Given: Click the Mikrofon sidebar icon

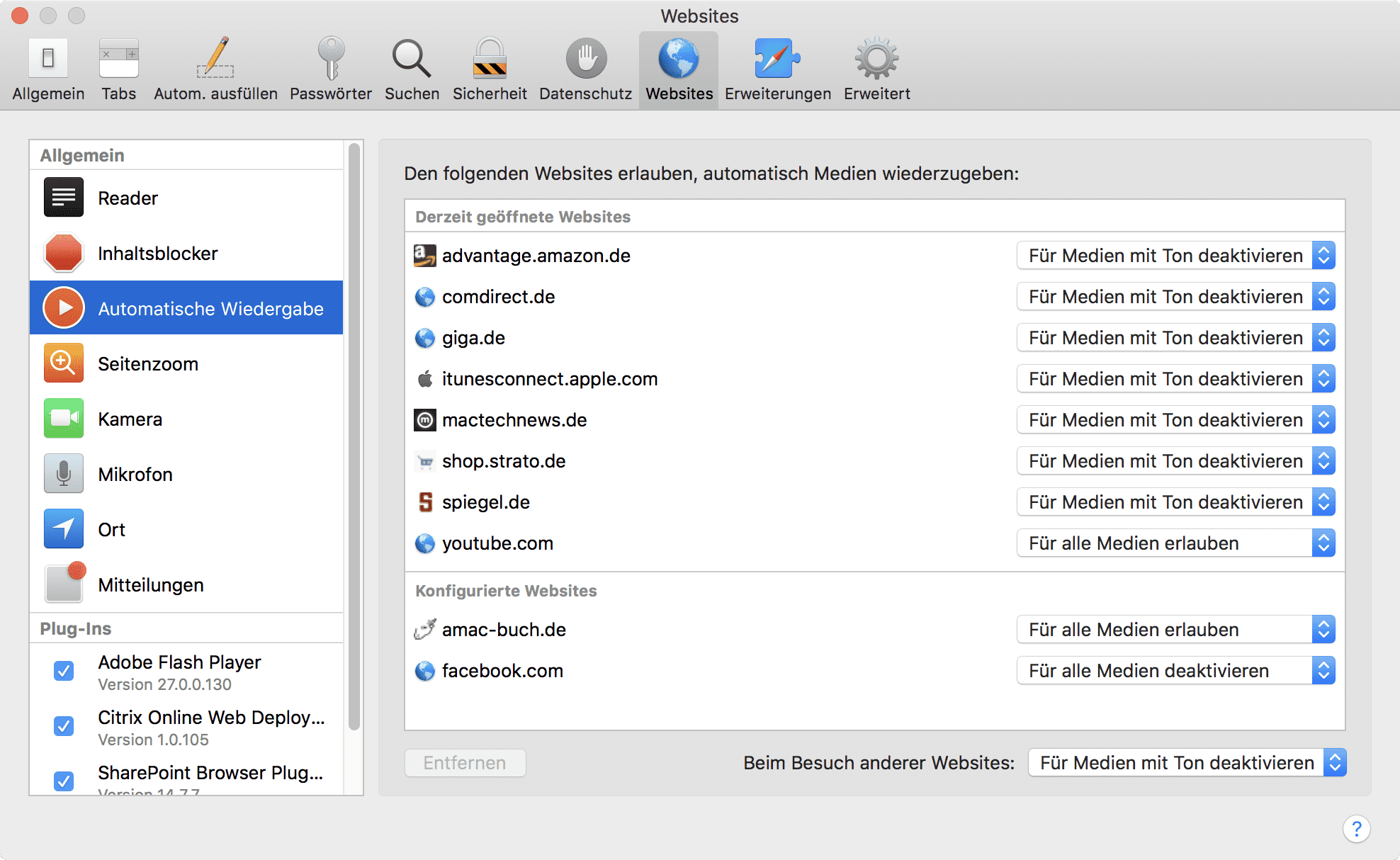Looking at the screenshot, I should tap(64, 474).
